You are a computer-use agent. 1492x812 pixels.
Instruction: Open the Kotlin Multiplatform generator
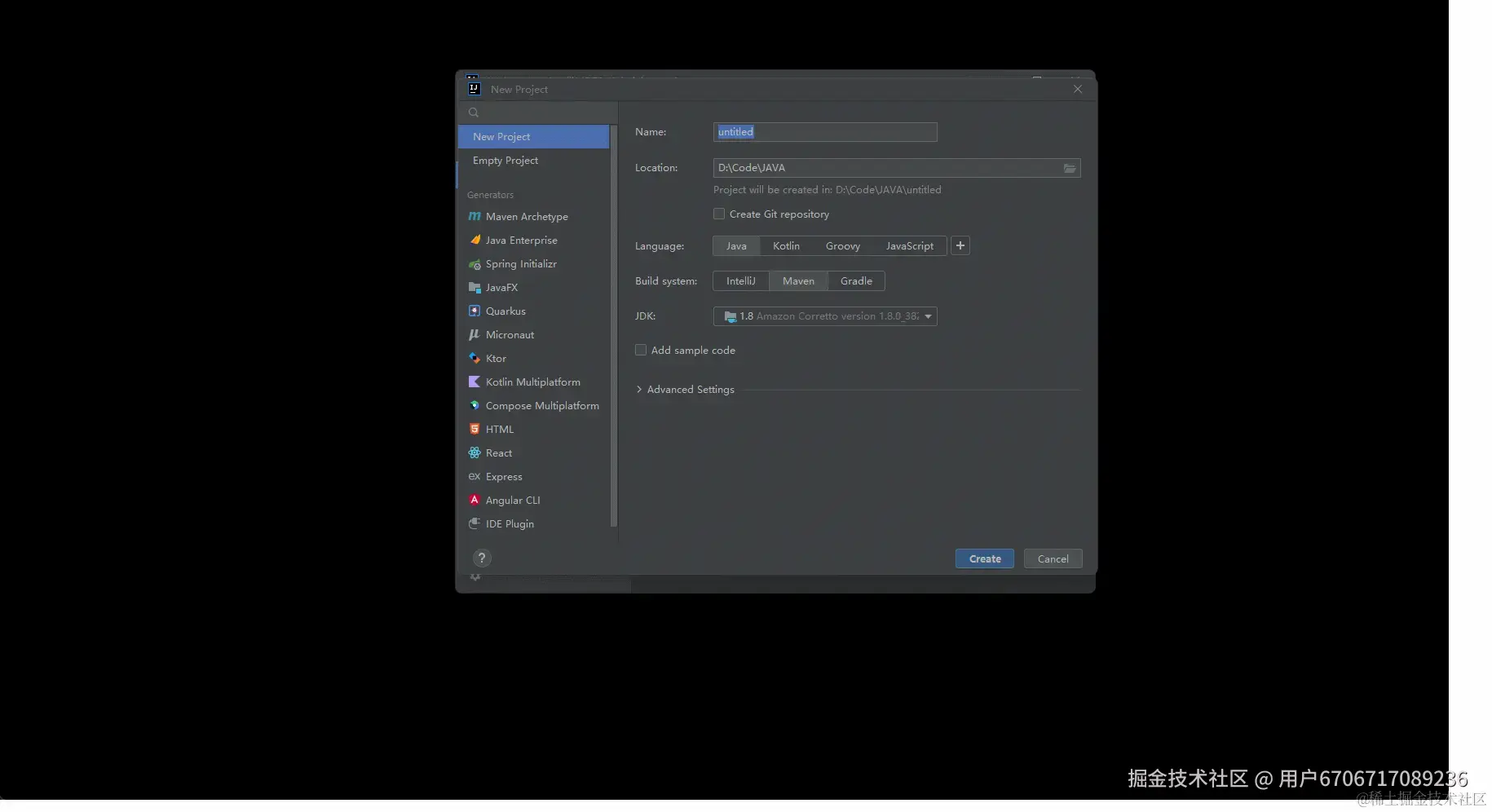(533, 382)
